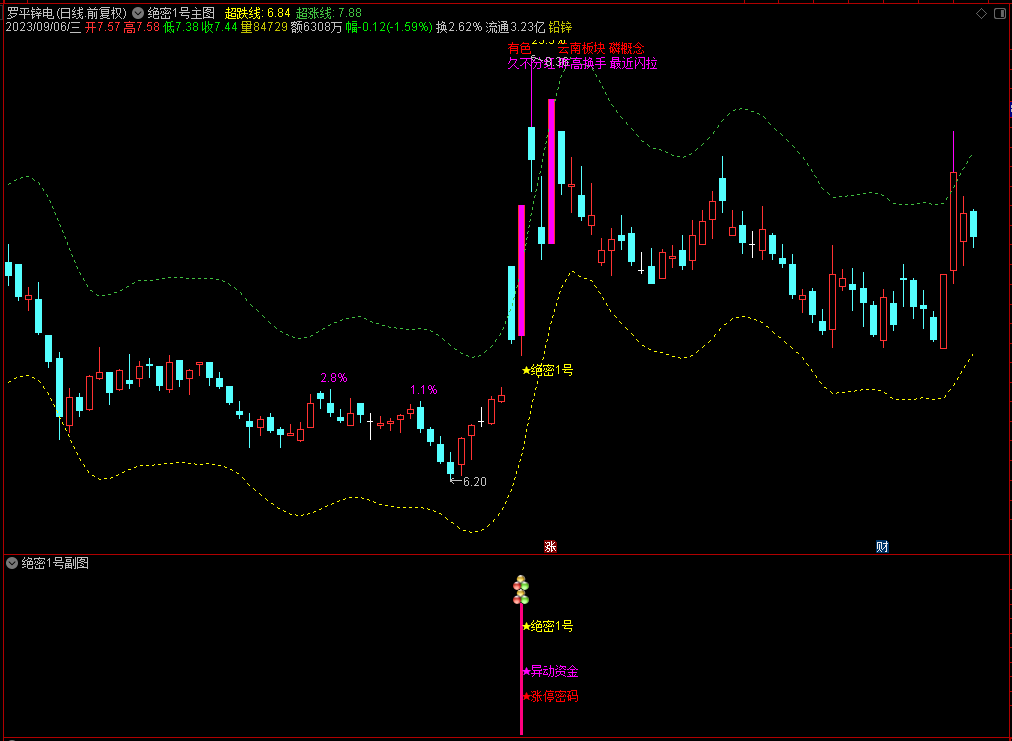This screenshot has width=1012, height=741.
Task: Click the high price 高7.58
Action: tap(141, 28)
